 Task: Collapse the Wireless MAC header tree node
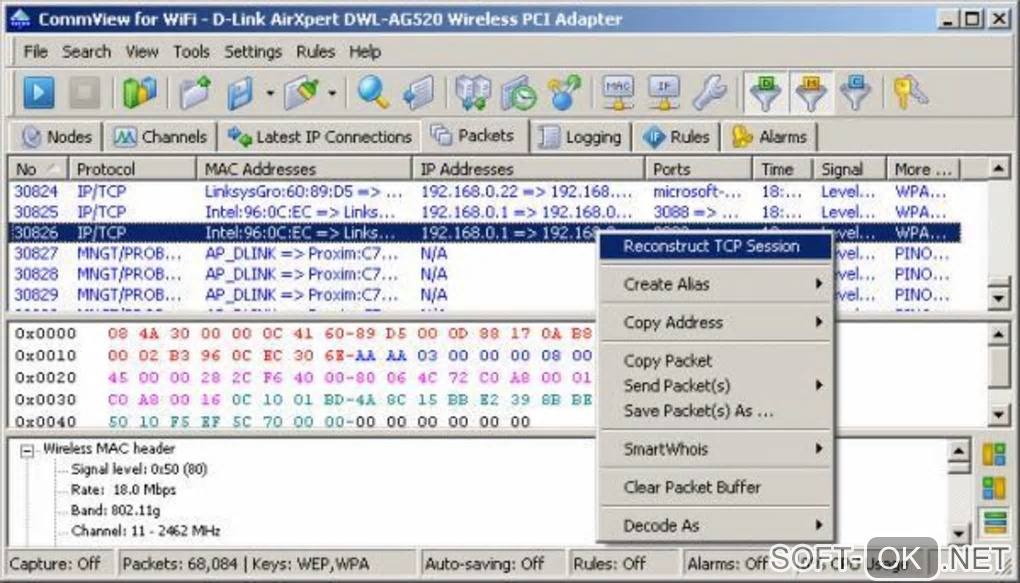[x=27, y=450]
